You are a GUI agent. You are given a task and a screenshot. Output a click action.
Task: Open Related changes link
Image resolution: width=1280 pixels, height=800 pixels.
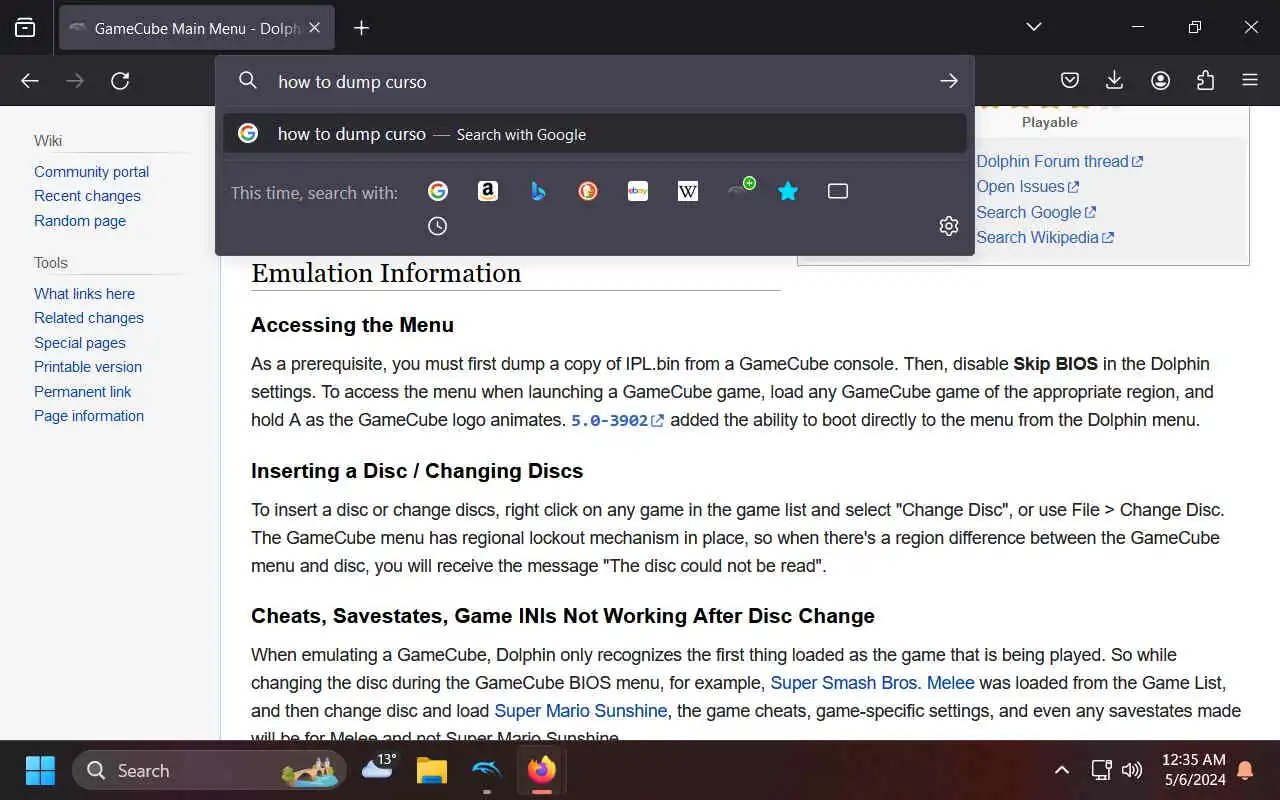[89, 318]
